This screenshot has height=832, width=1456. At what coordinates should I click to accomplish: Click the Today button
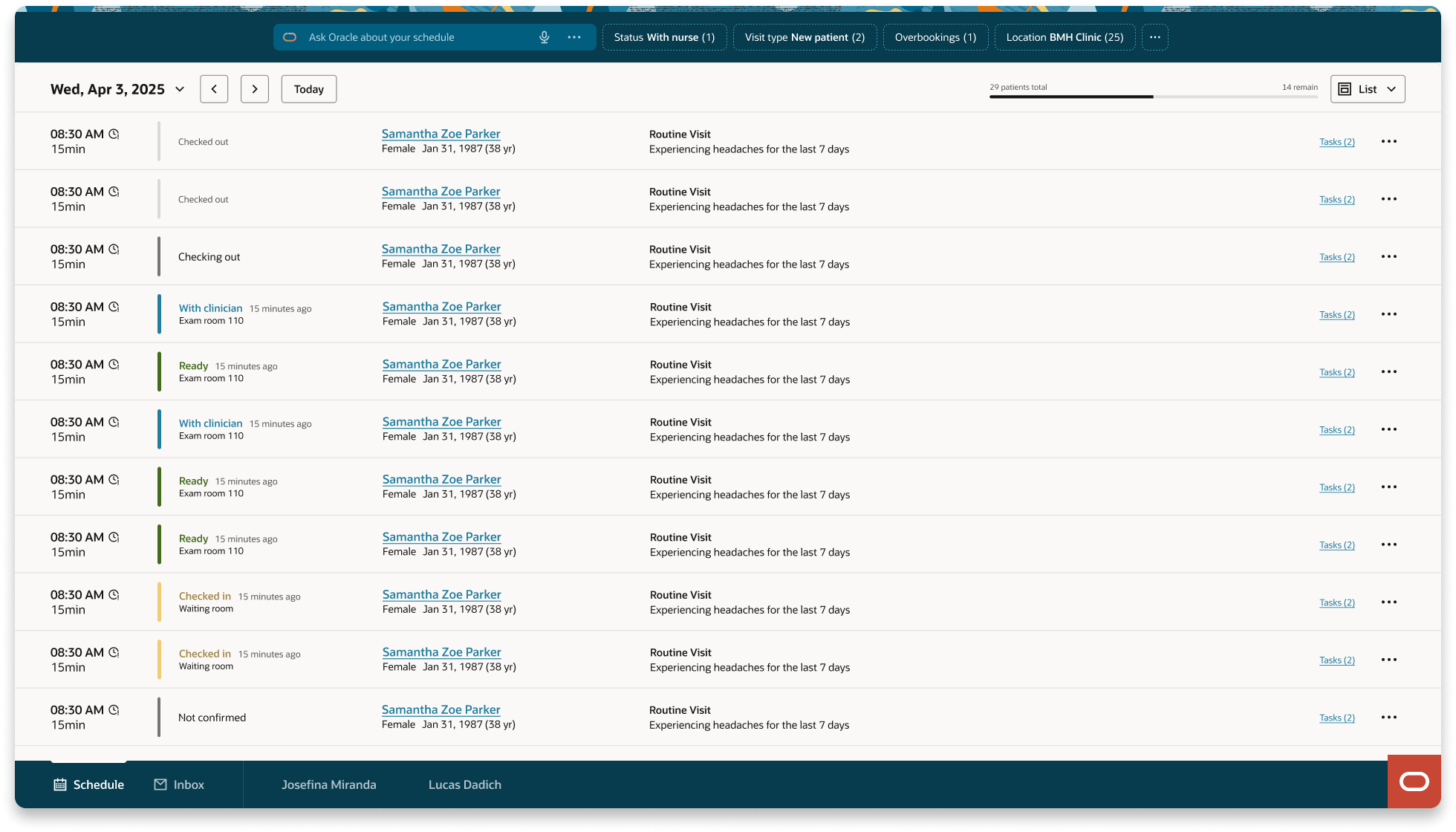(309, 89)
